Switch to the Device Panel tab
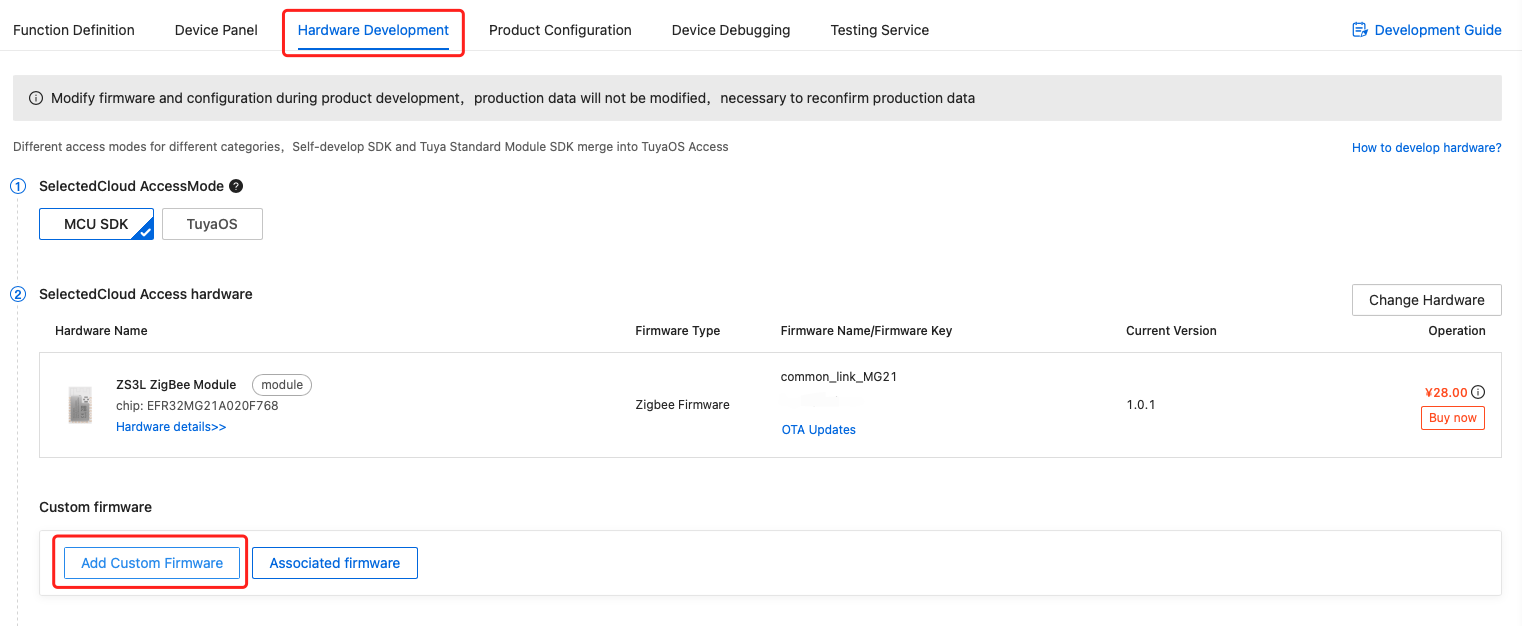The height and width of the screenshot is (626, 1522). tap(216, 30)
